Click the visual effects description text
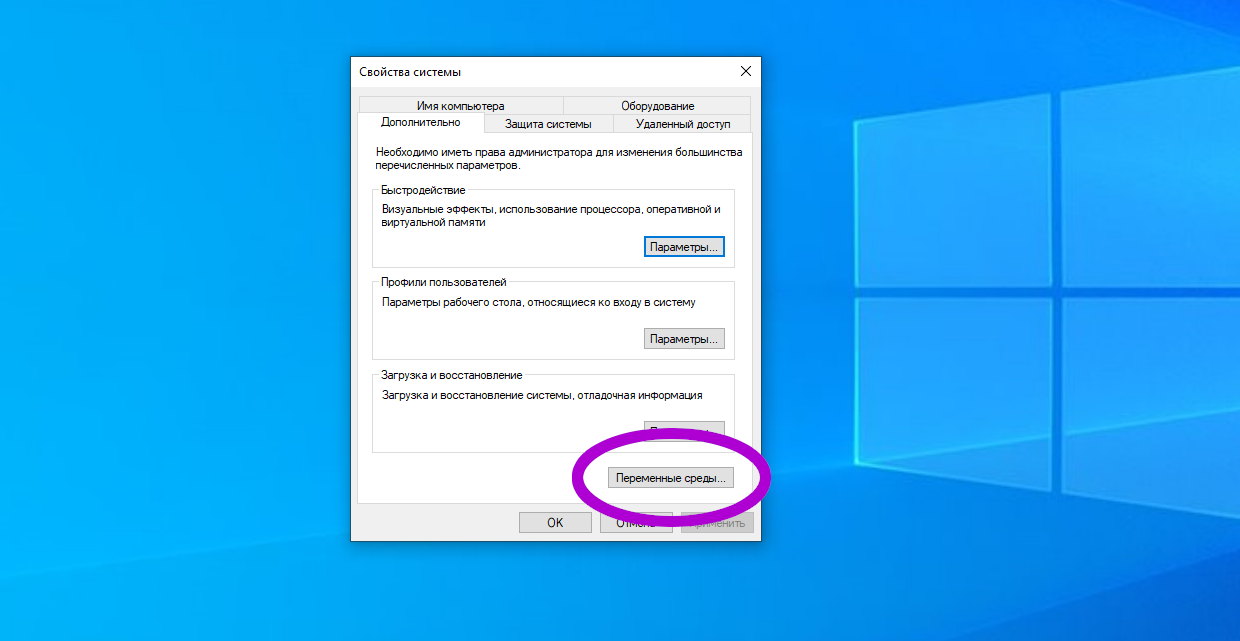The image size is (1240, 641). [550, 216]
